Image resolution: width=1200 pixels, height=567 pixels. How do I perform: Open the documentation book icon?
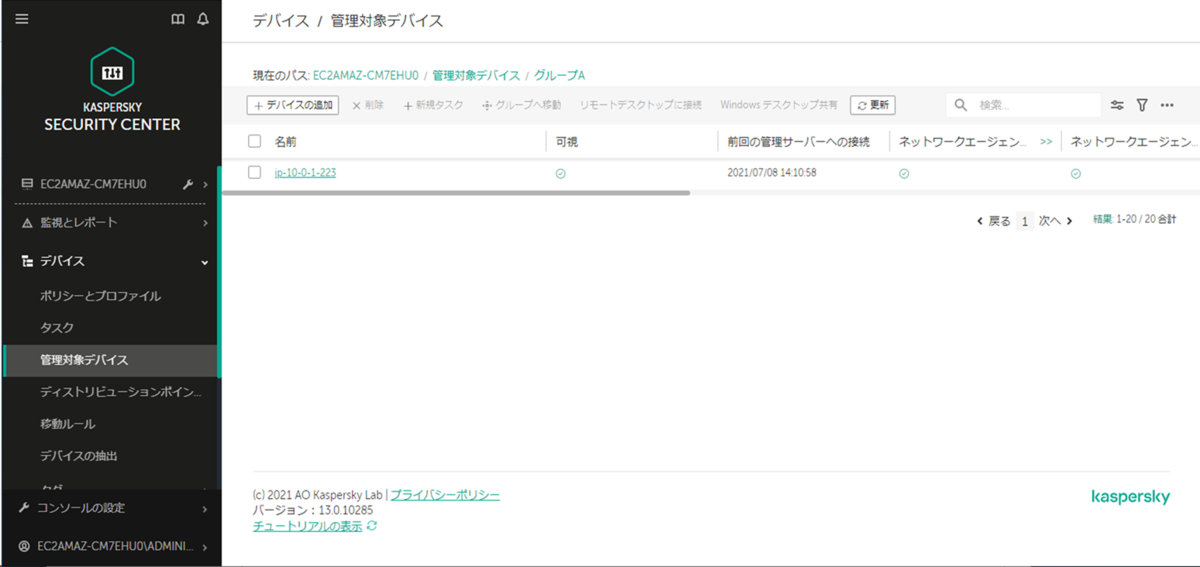pos(178,19)
